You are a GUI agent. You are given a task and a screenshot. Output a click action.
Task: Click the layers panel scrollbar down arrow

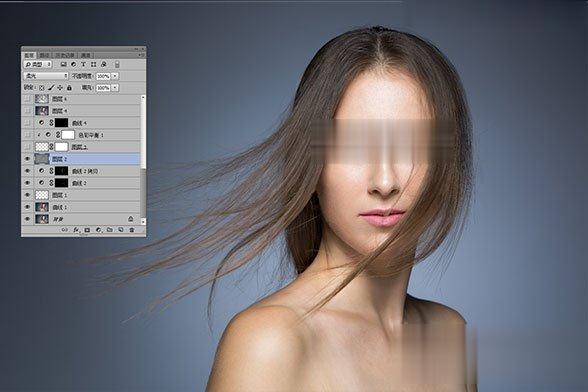pyautogui.click(x=143, y=221)
